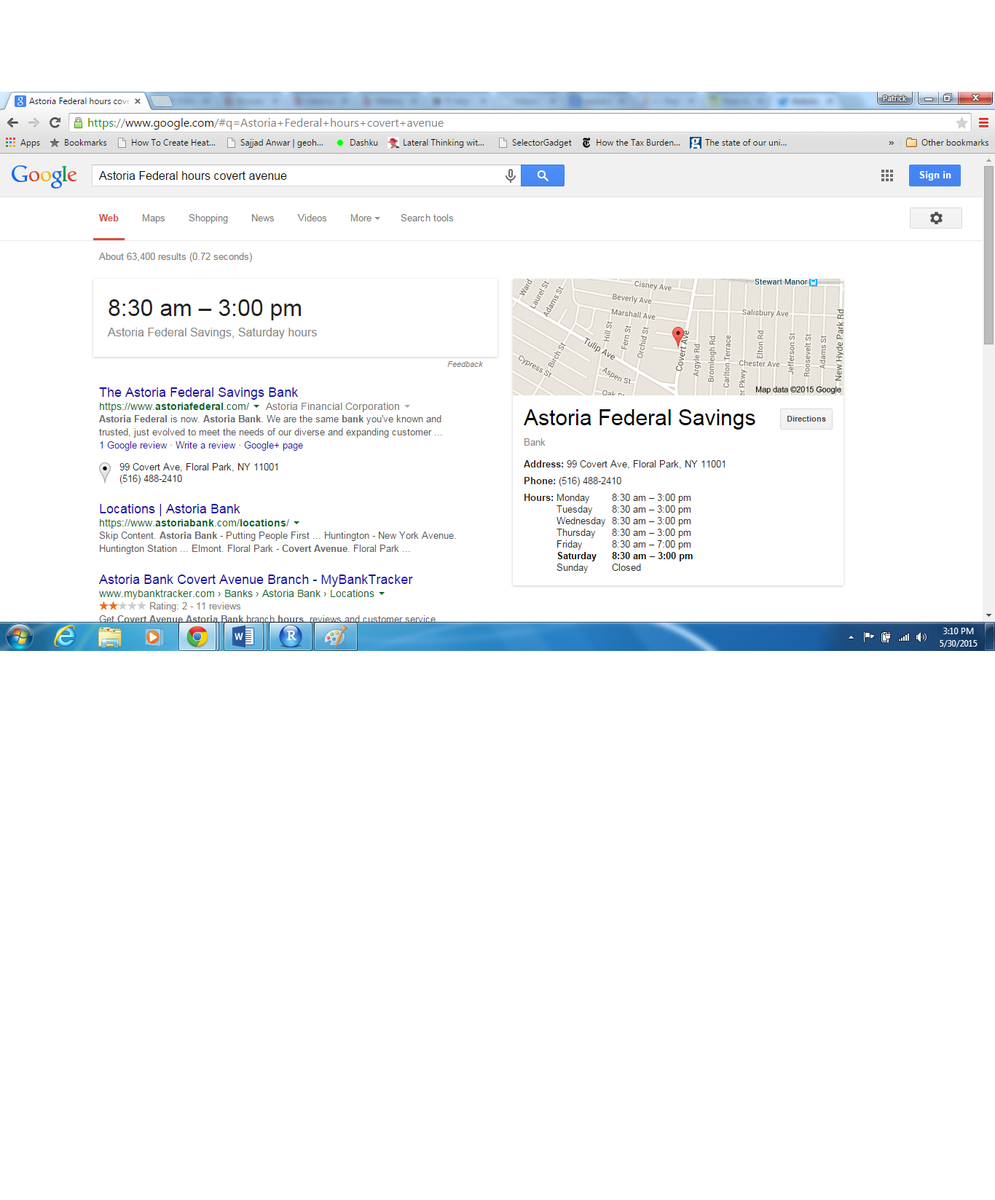Image resolution: width=995 pixels, height=1200 pixels.
Task: Launch Internet Explorer from the taskbar
Action: [65, 636]
